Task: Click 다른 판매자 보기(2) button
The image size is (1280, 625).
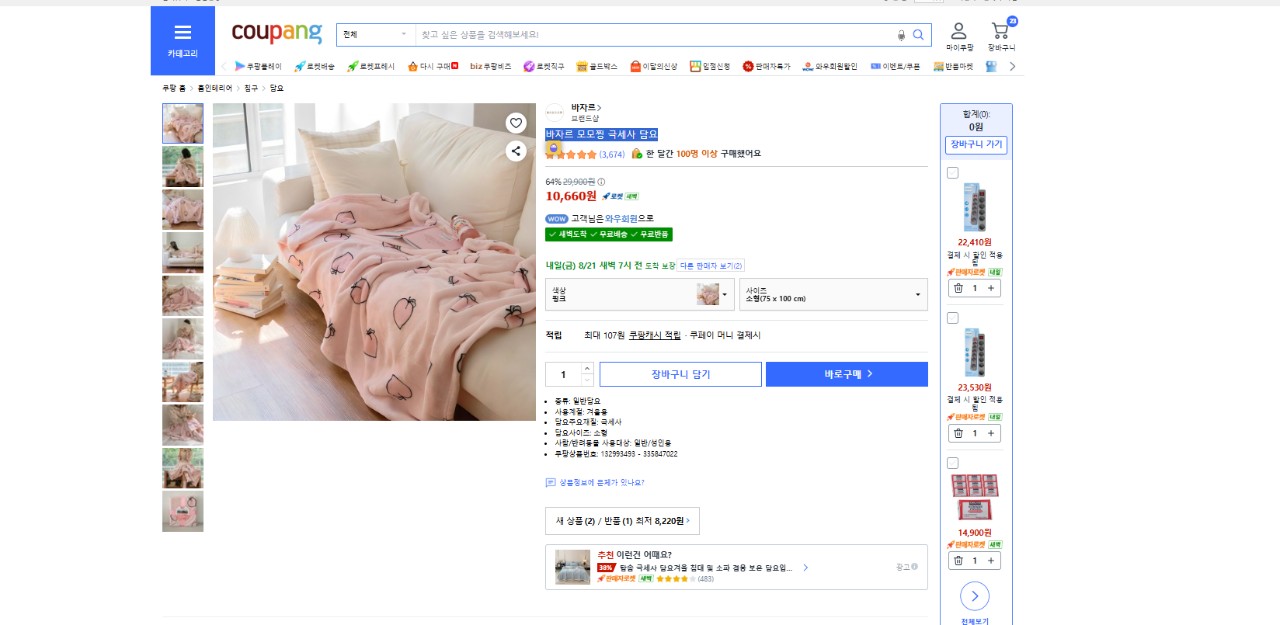Action: click(711, 266)
